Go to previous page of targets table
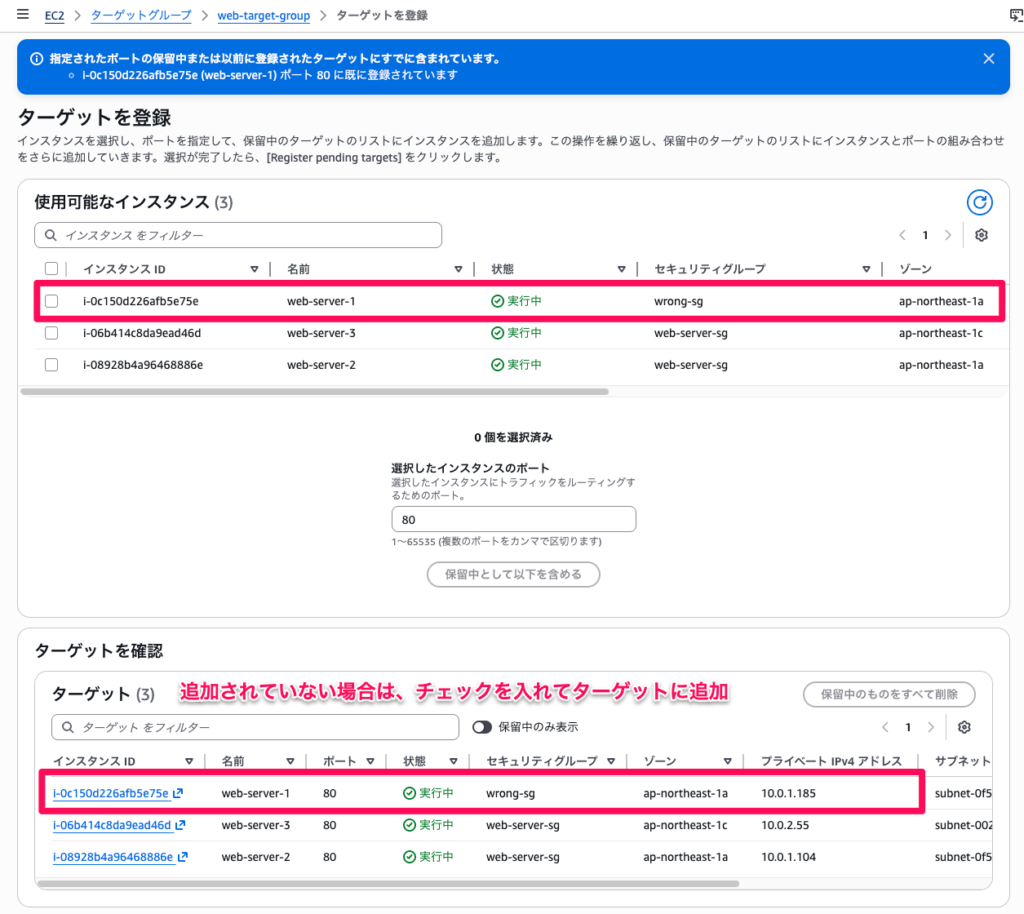This screenshot has height=914, width=1024. (884, 727)
